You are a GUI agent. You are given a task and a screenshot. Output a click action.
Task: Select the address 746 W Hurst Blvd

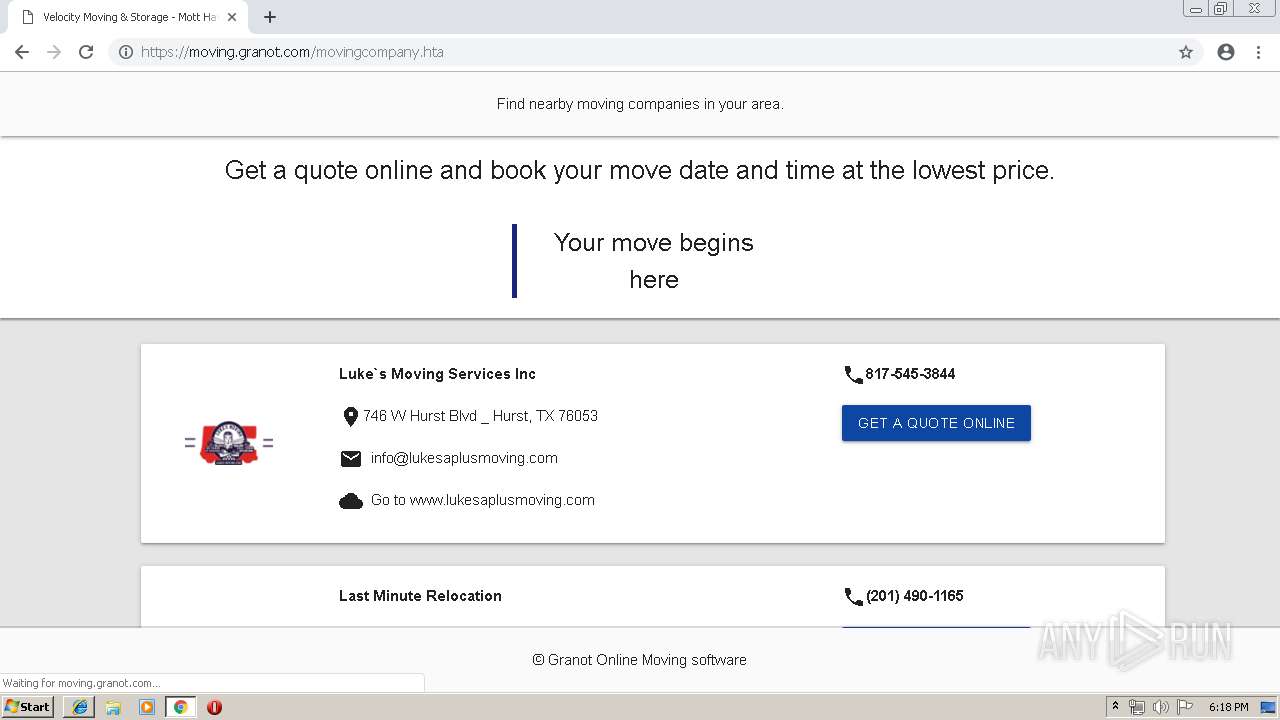[x=480, y=416]
